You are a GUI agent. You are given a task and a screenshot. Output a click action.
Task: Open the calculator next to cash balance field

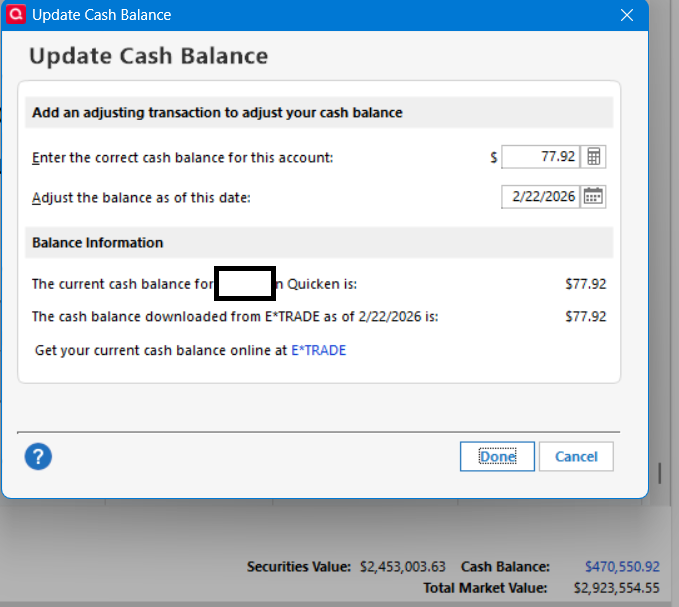click(x=593, y=157)
